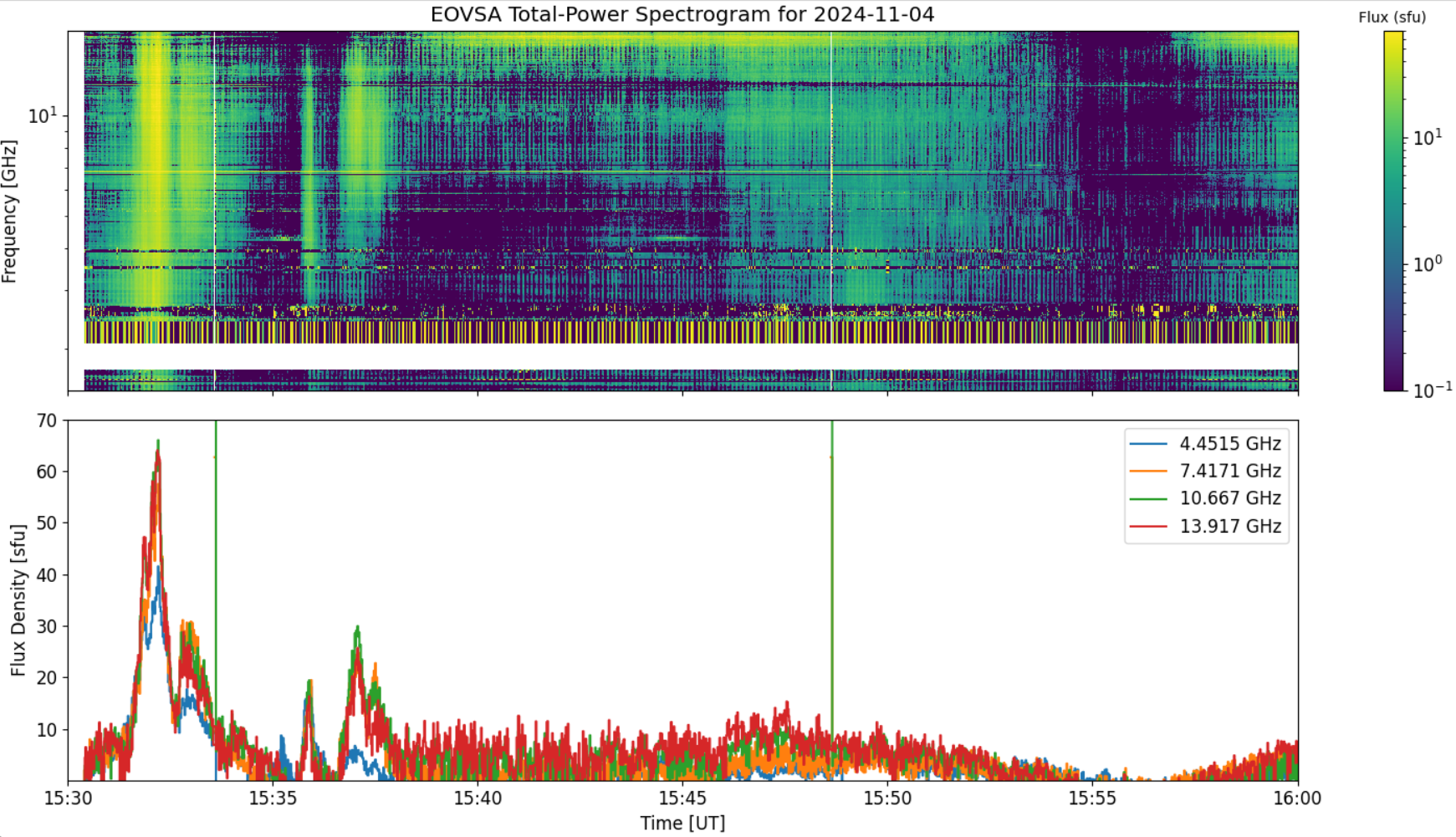This screenshot has width=1456, height=837.
Task: Click the 40 flux density tick label
Action: [48, 575]
